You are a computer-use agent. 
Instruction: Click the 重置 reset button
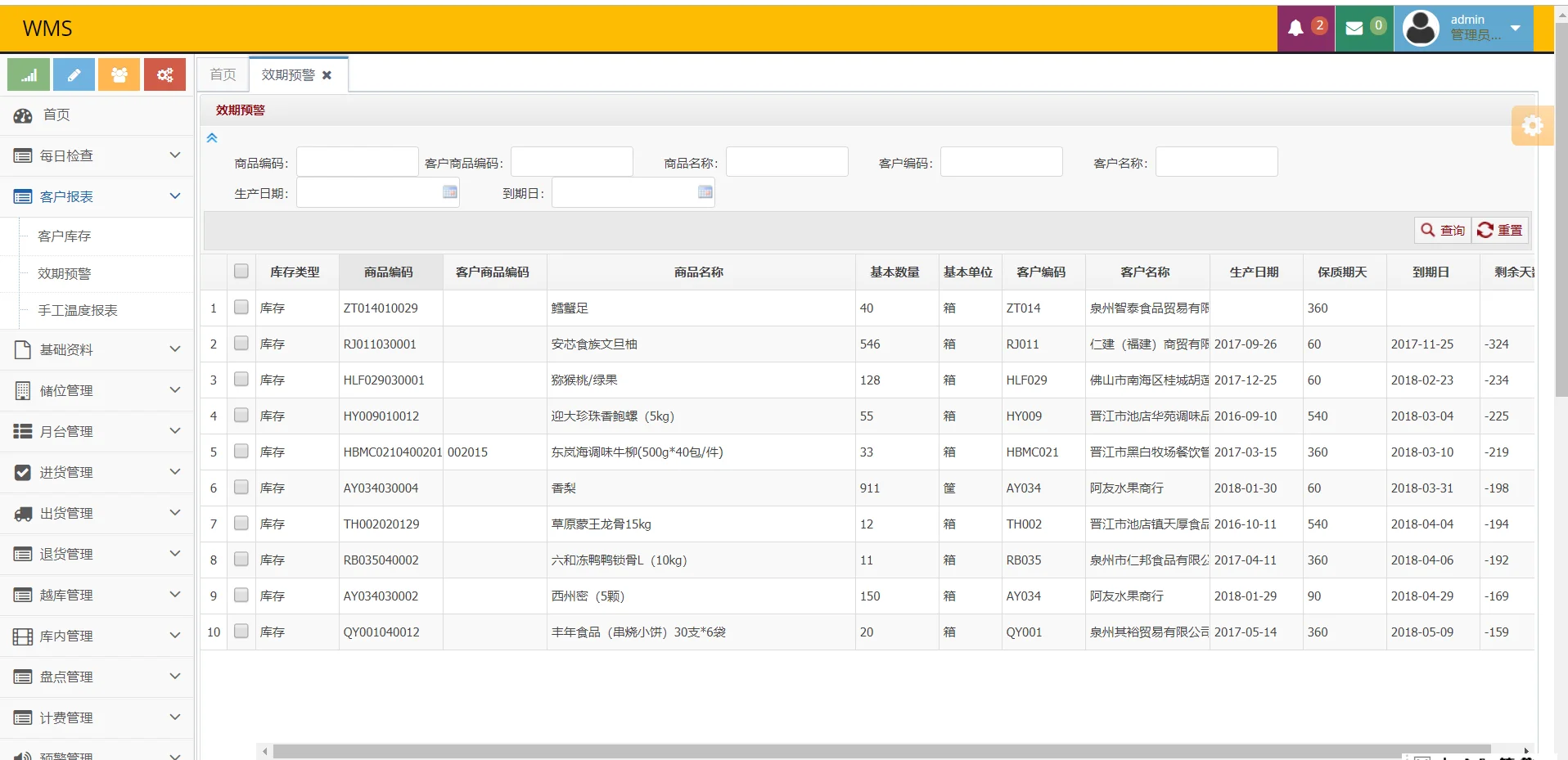pos(1499,230)
